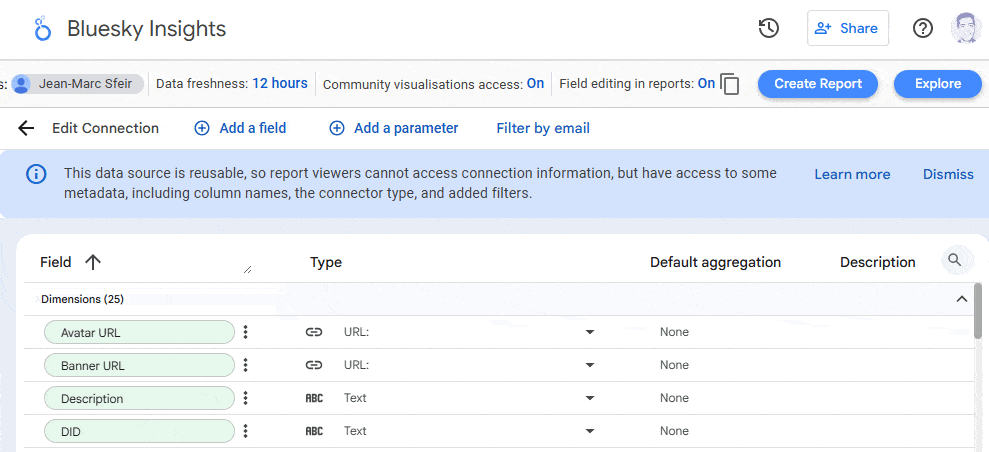Click the Description ABC type icon
The width and height of the screenshot is (989, 452).
(314, 398)
